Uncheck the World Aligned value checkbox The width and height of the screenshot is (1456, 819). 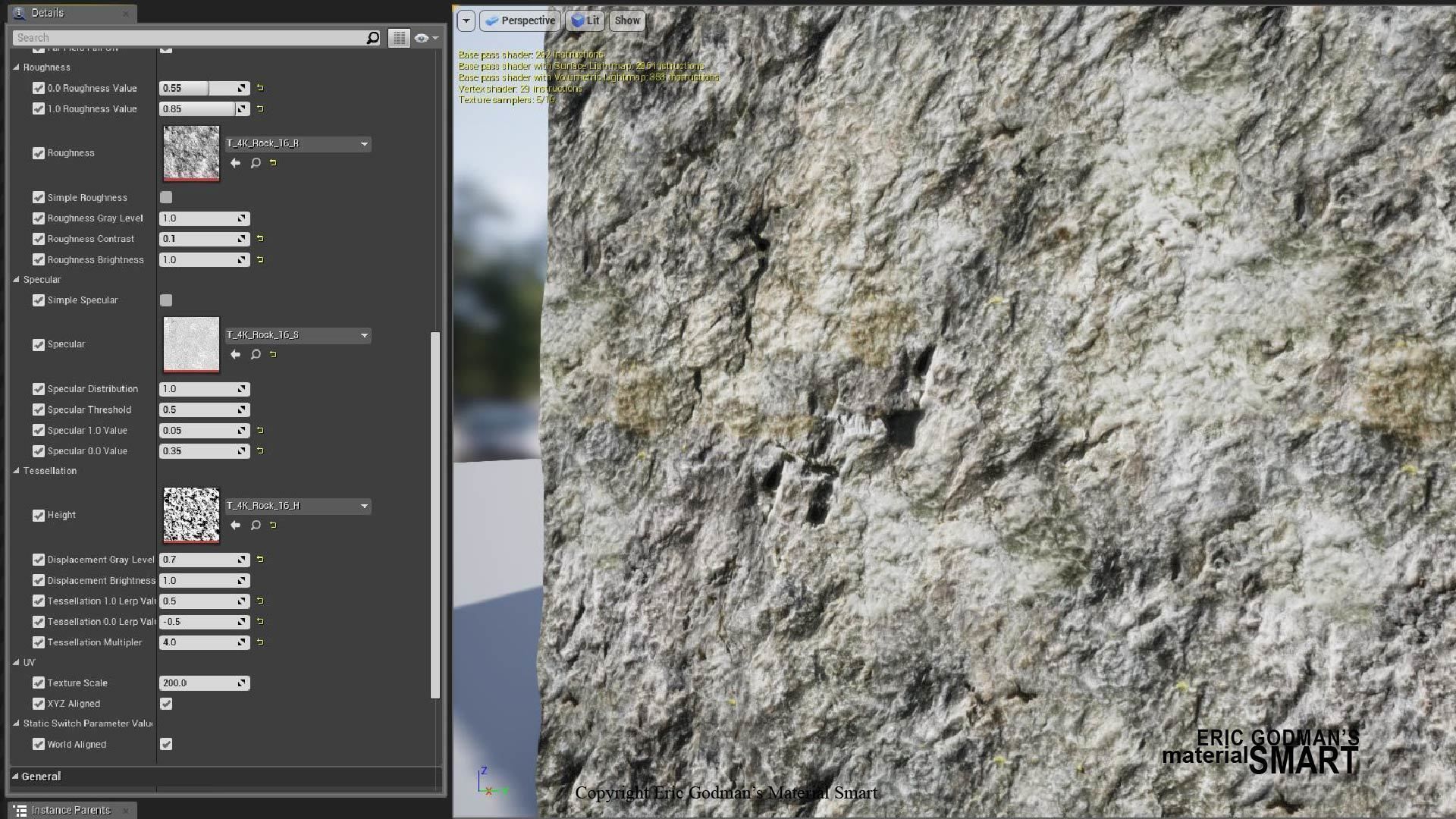point(166,745)
